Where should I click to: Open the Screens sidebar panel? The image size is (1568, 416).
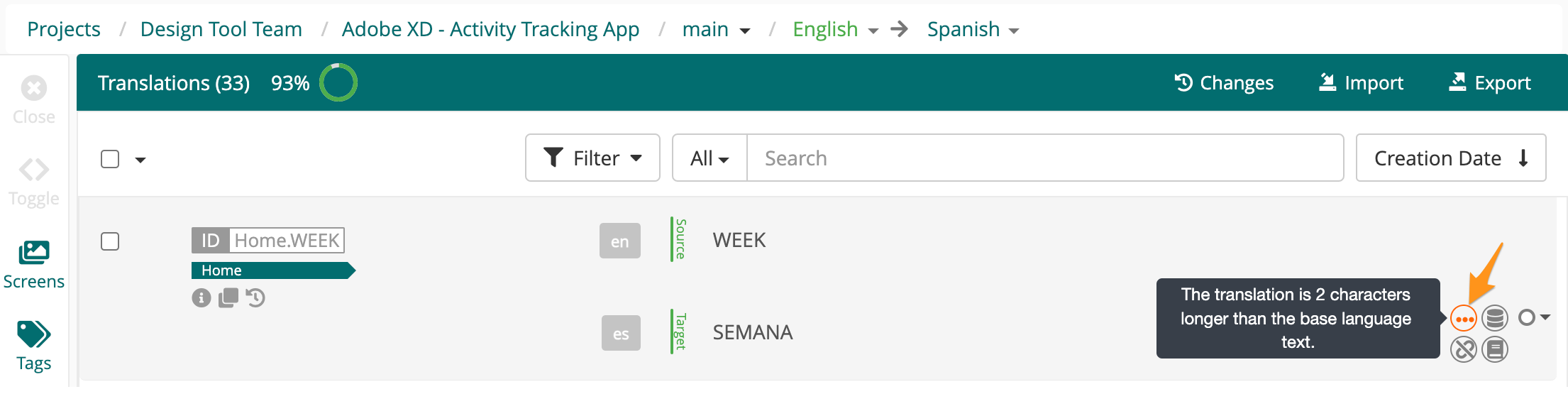coord(33,265)
